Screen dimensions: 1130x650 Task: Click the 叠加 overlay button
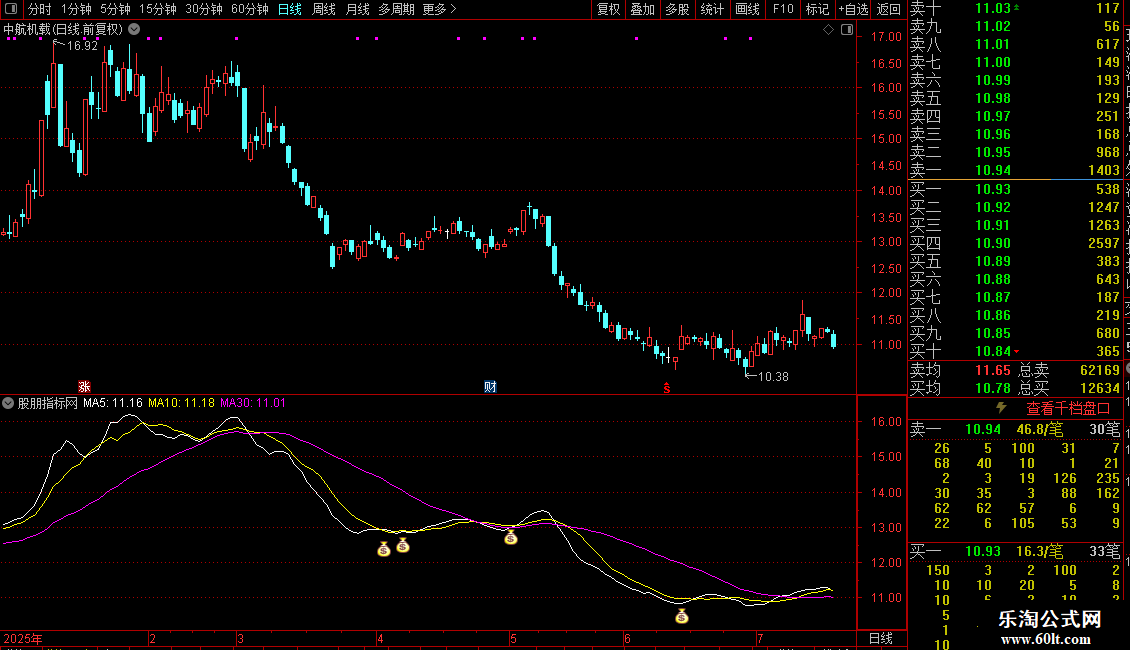[x=643, y=9]
